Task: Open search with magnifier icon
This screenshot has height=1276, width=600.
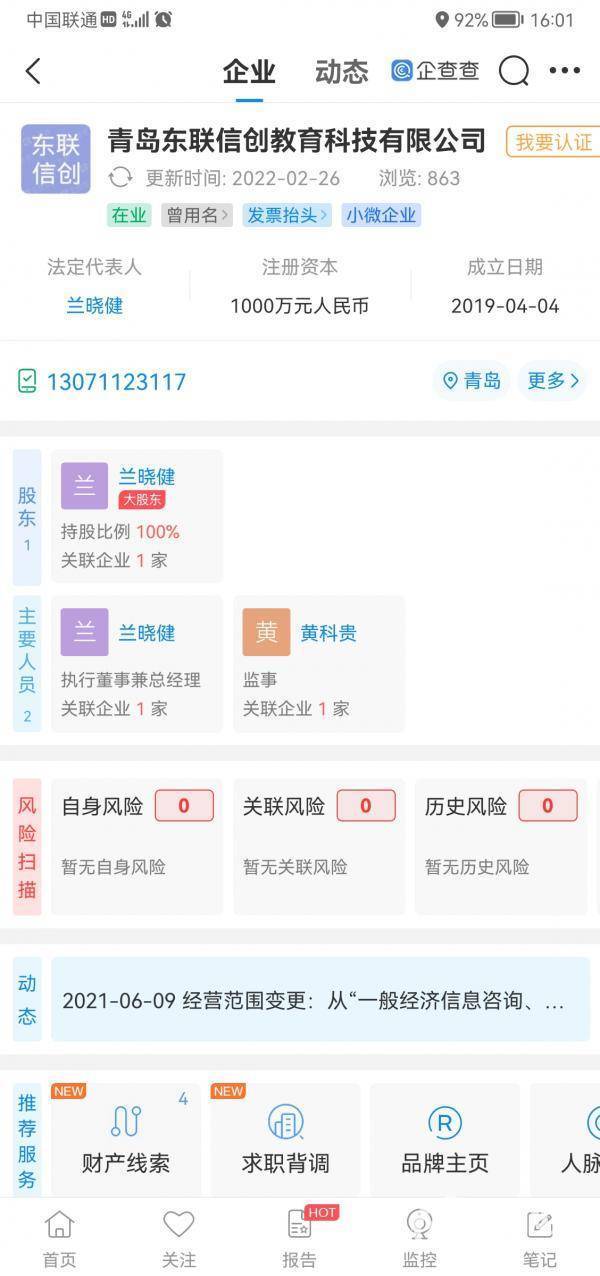Action: coord(513,71)
